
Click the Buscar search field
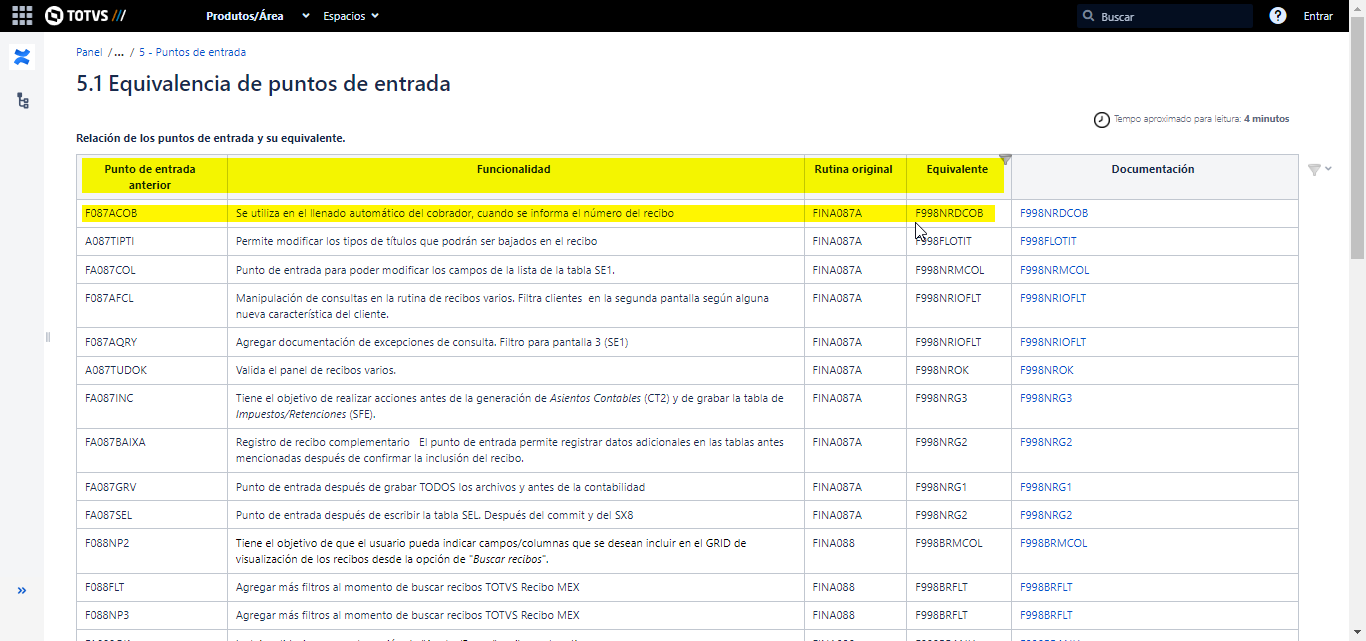click(x=1165, y=16)
